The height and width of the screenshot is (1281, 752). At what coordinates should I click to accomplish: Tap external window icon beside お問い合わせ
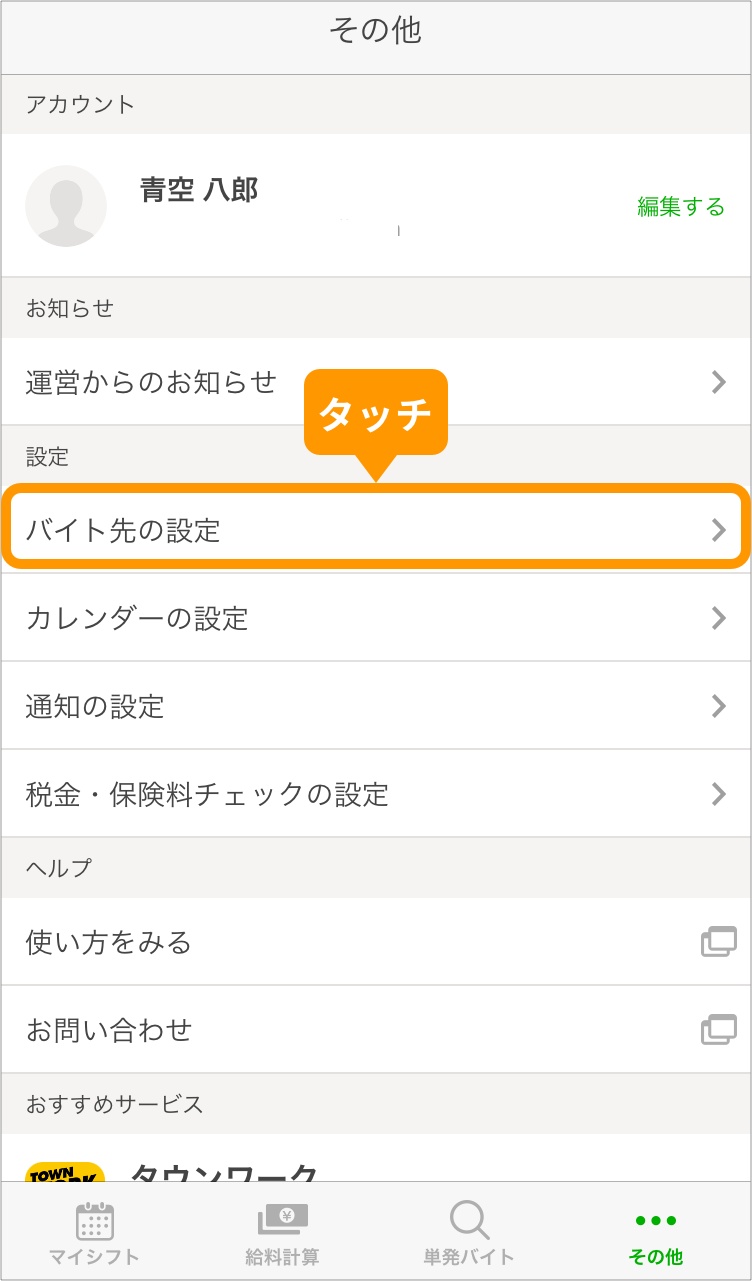coord(718,1030)
